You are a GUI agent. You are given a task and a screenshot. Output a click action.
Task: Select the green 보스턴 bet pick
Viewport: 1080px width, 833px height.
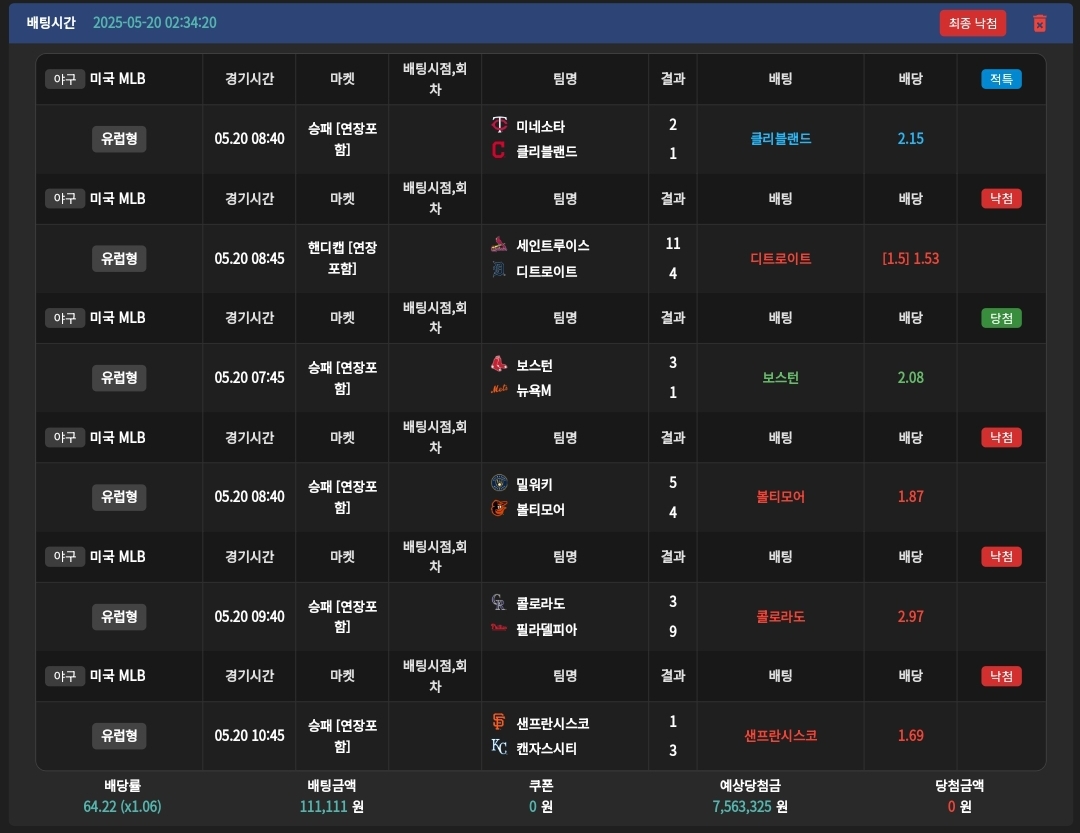click(780, 378)
